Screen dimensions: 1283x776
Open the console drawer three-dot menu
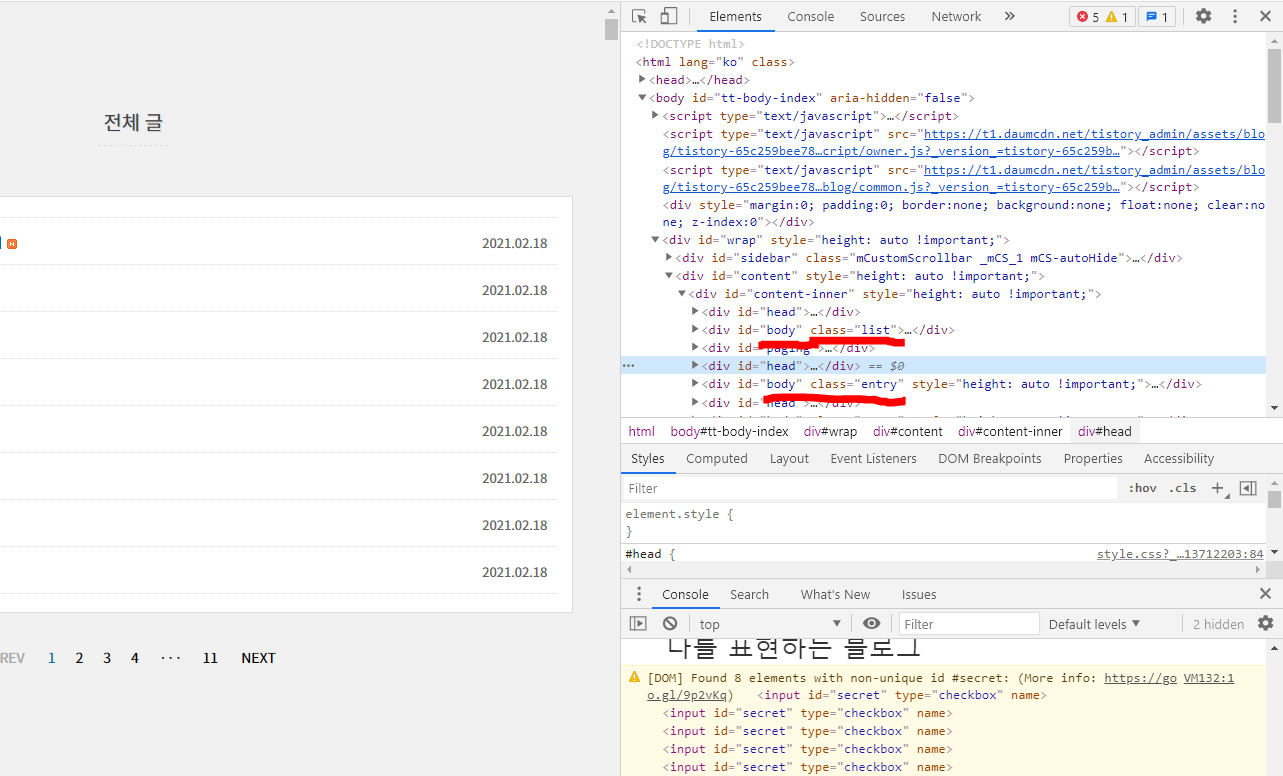[x=639, y=594]
